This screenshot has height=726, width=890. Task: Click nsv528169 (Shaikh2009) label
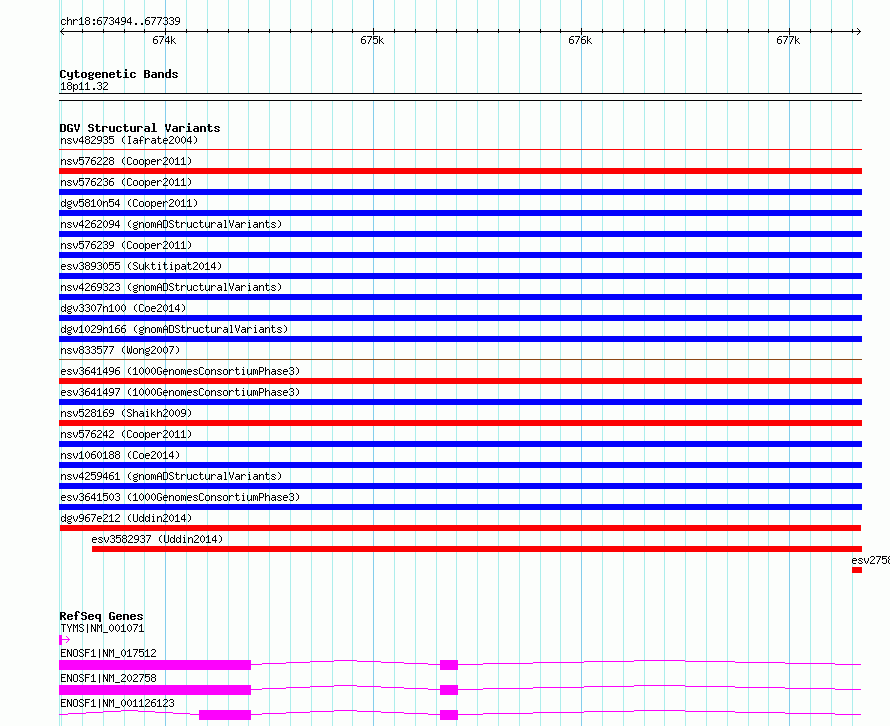pos(126,413)
